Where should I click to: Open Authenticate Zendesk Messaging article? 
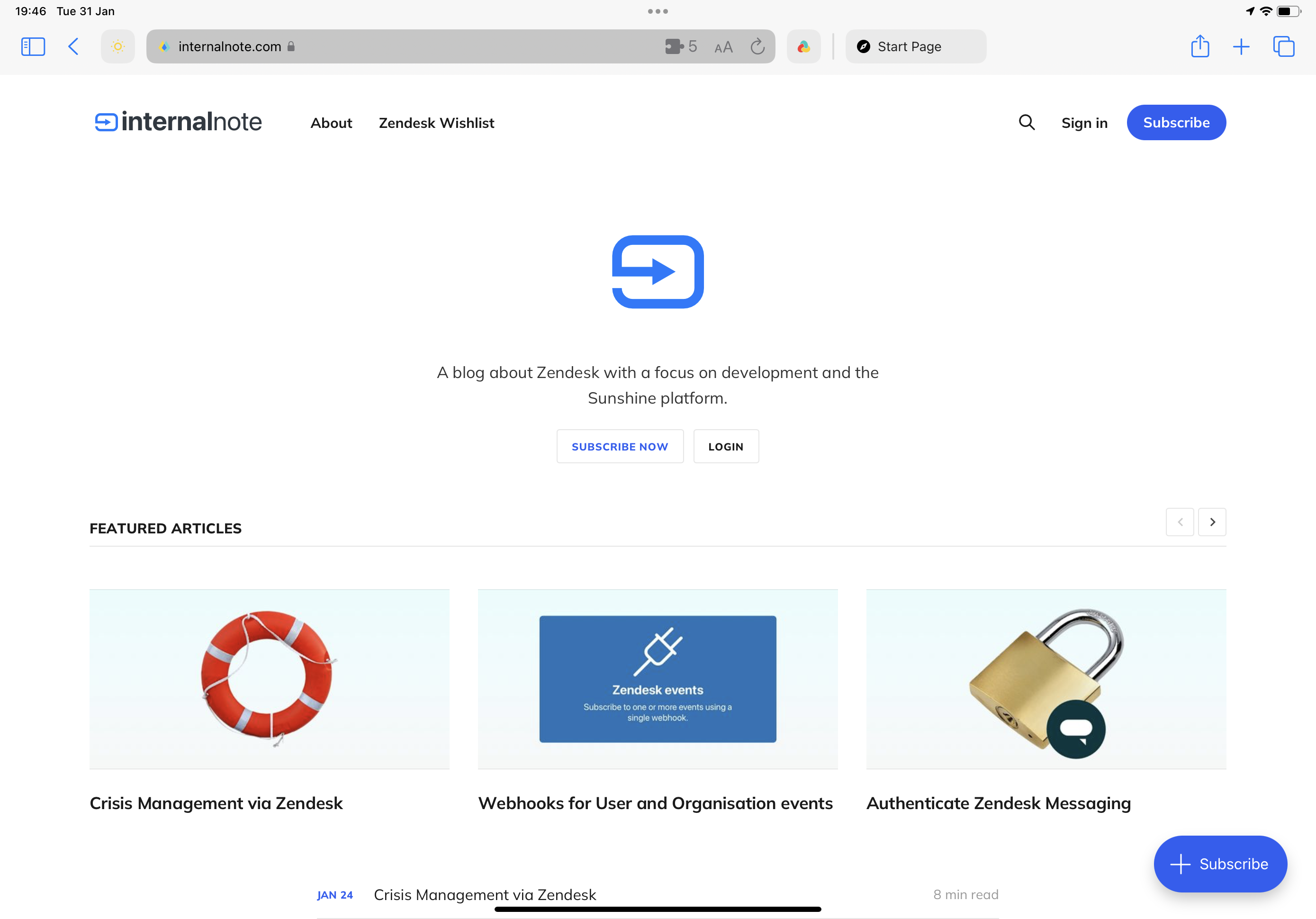coord(999,804)
